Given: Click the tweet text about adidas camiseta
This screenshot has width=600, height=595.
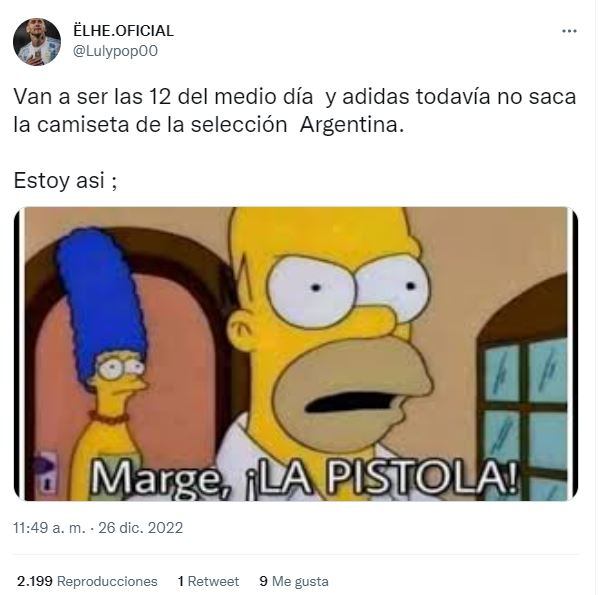Looking at the screenshot, I should click(295, 111).
